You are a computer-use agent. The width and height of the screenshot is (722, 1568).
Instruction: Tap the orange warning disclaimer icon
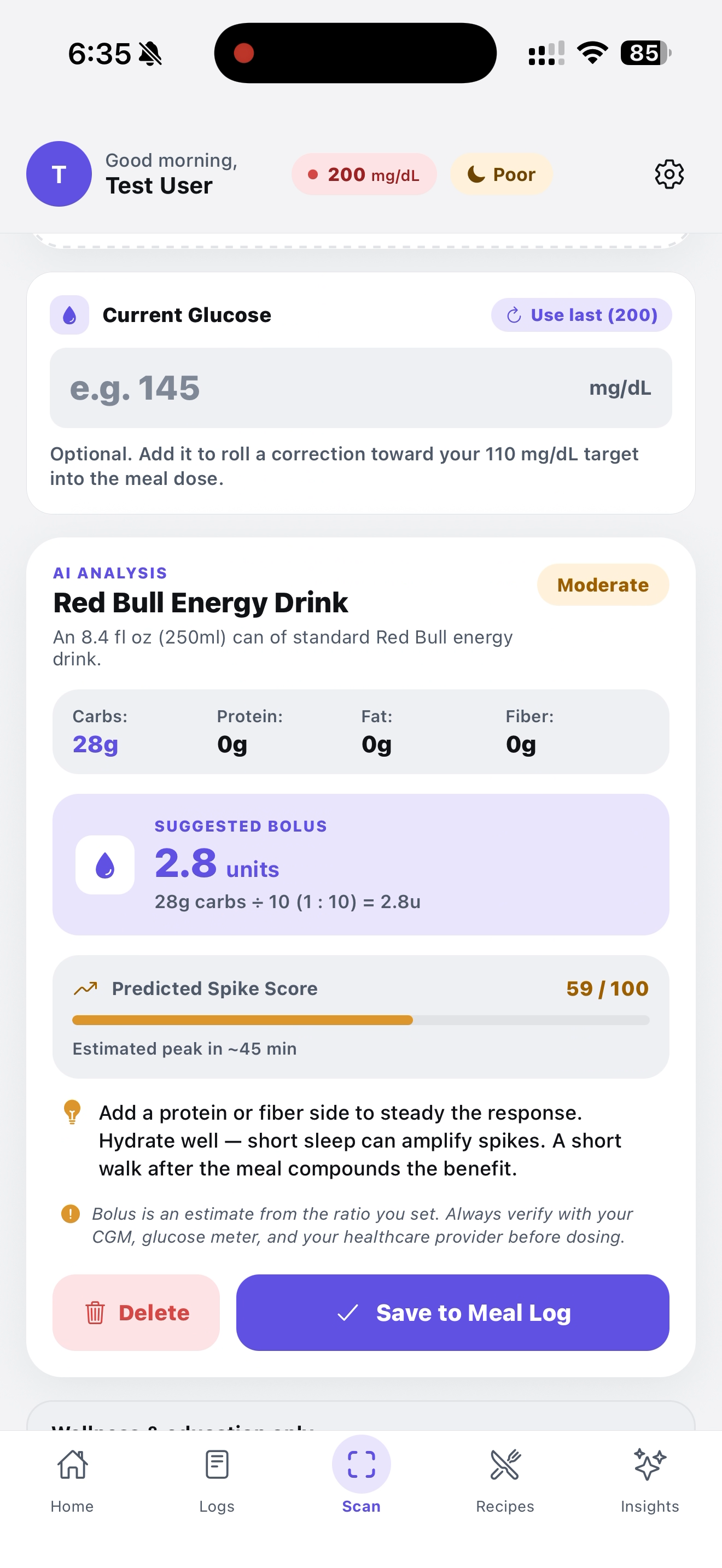pyautogui.click(x=71, y=1214)
